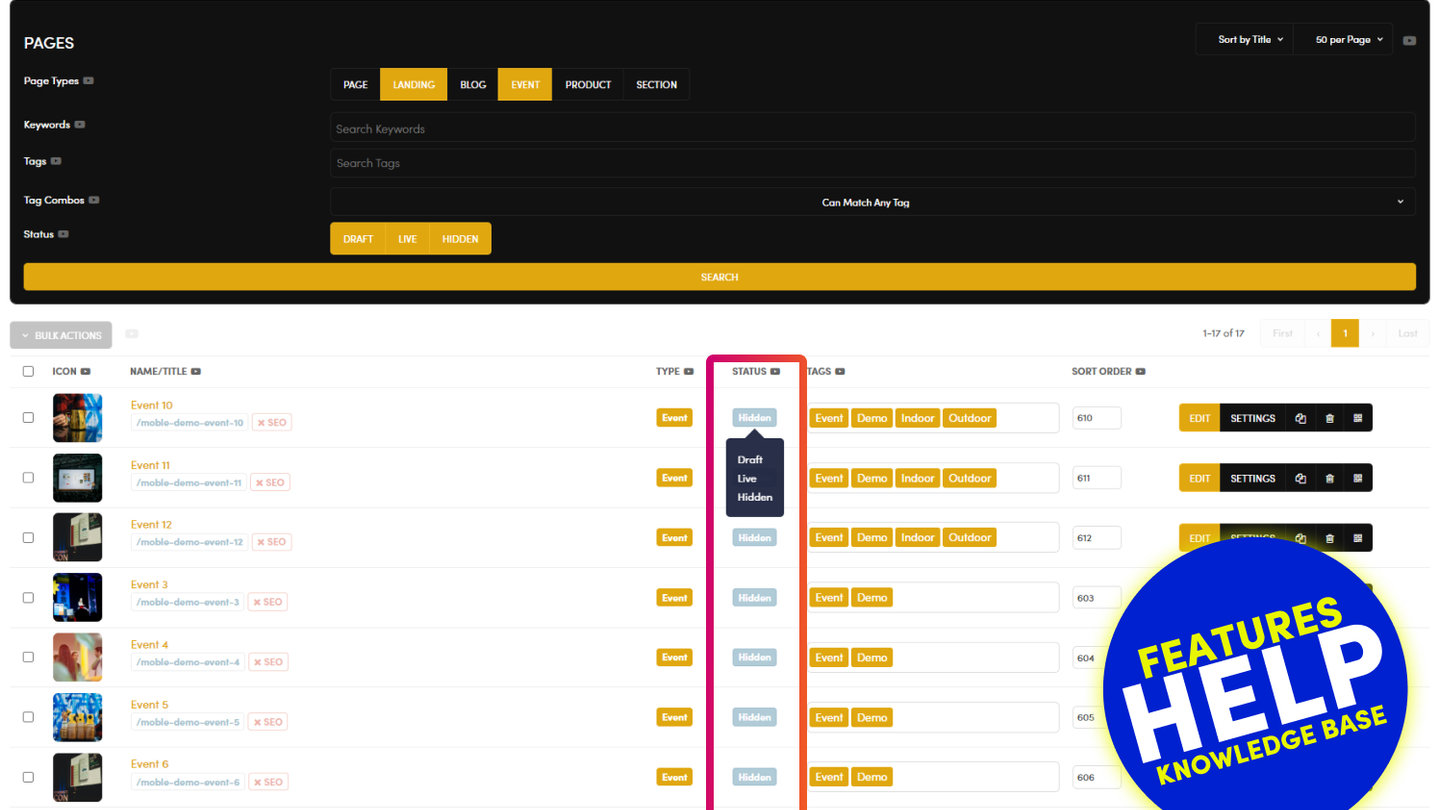Open the video help icon beside Status column header
The height and width of the screenshot is (810, 1439).
pos(776,372)
